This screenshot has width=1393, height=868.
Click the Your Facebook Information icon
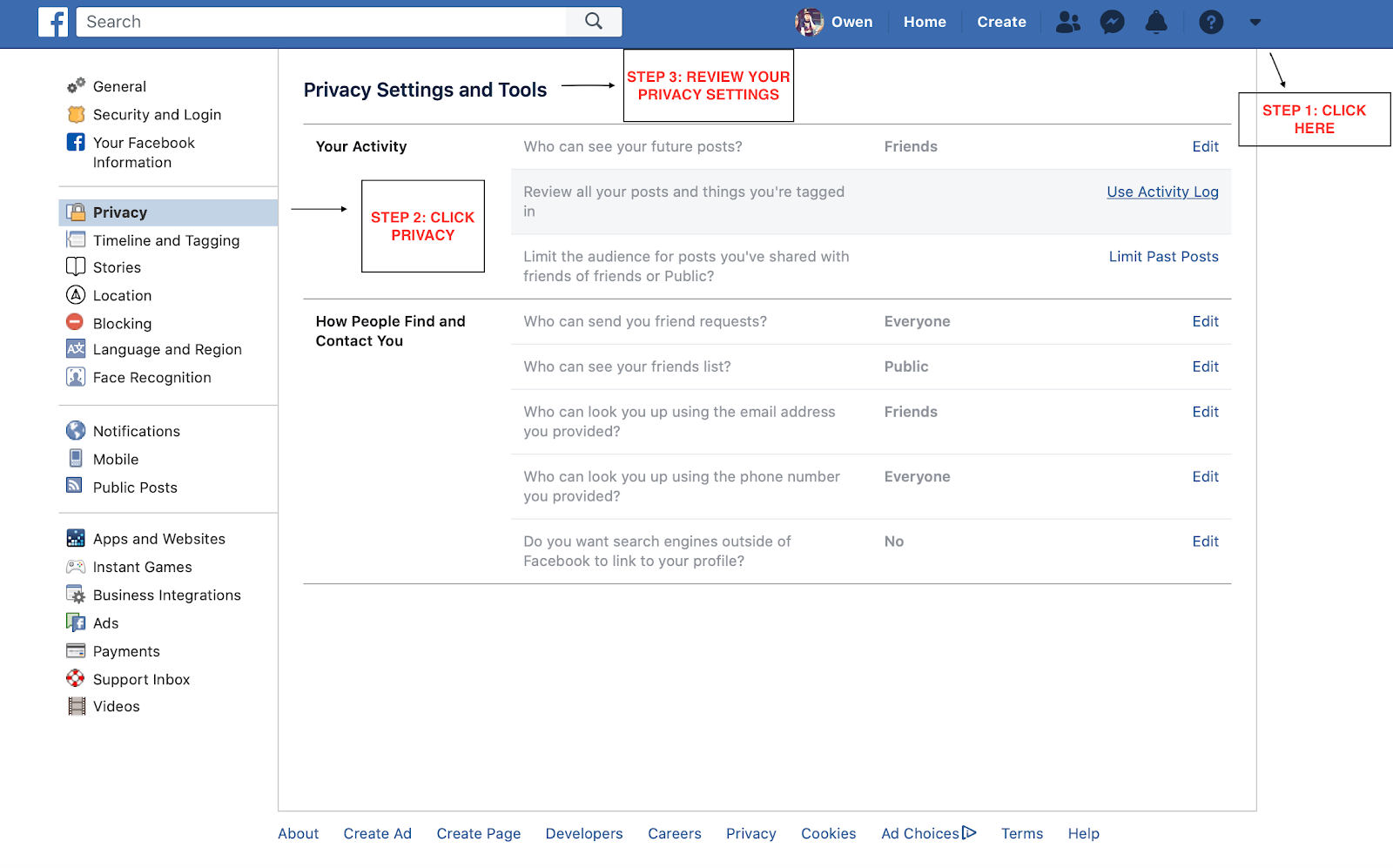pos(76,142)
